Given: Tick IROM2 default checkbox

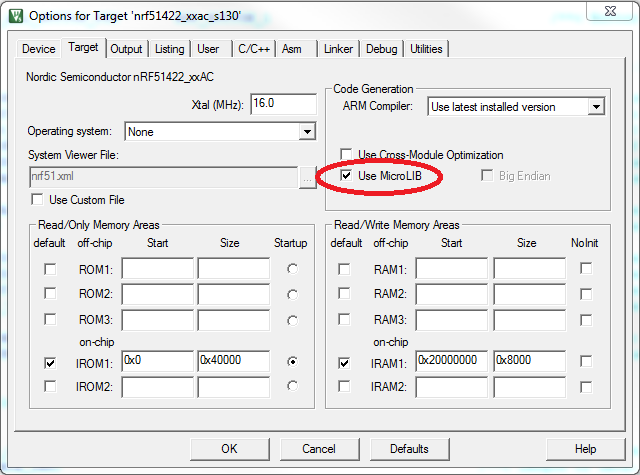Looking at the screenshot, I should coord(50,386).
